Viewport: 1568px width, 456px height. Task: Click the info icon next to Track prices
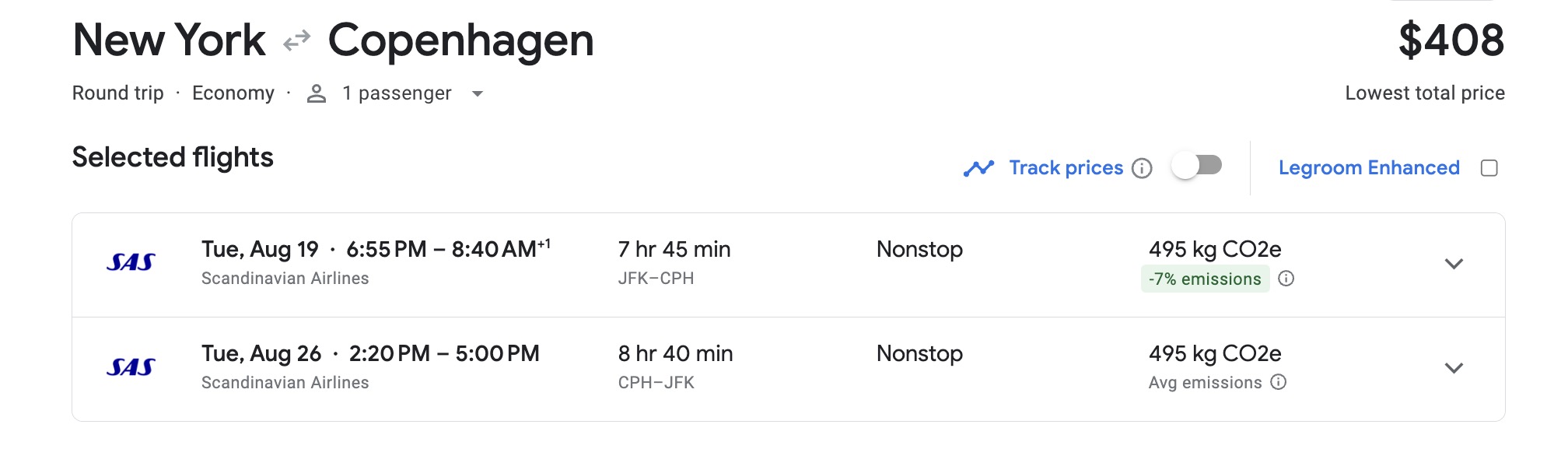click(x=1143, y=168)
